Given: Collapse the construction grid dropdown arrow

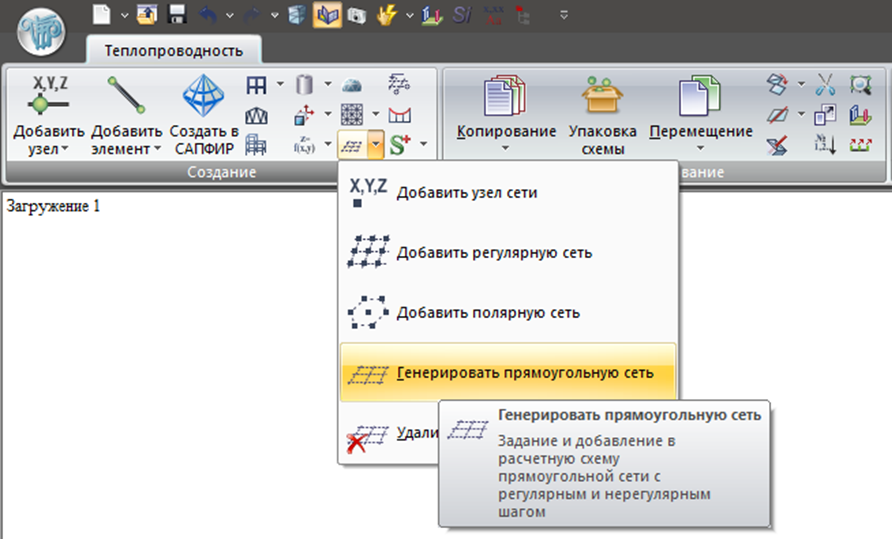Looking at the screenshot, I should click(x=375, y=145).
